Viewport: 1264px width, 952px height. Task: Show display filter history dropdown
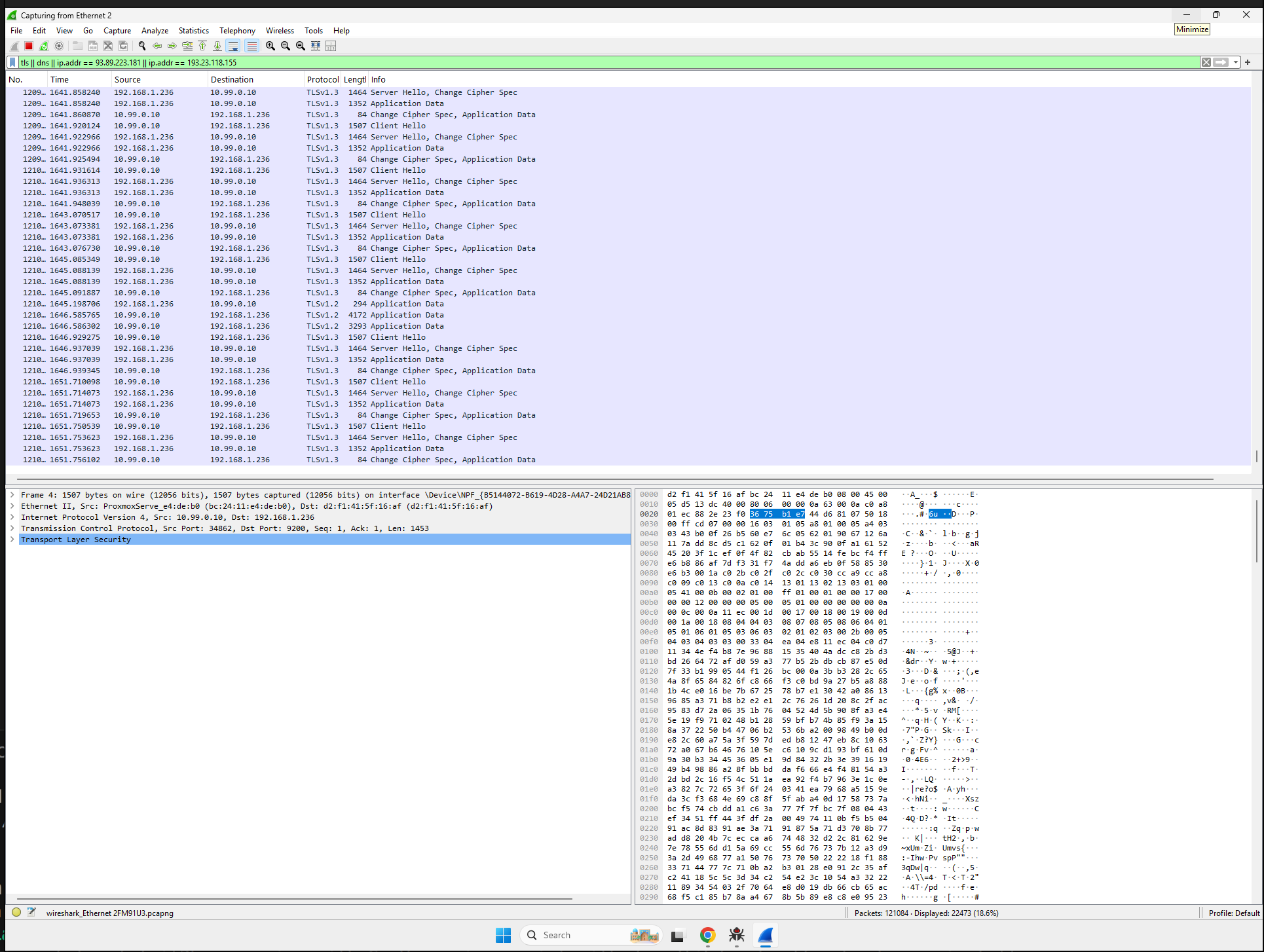click(x=1236, y=62)
